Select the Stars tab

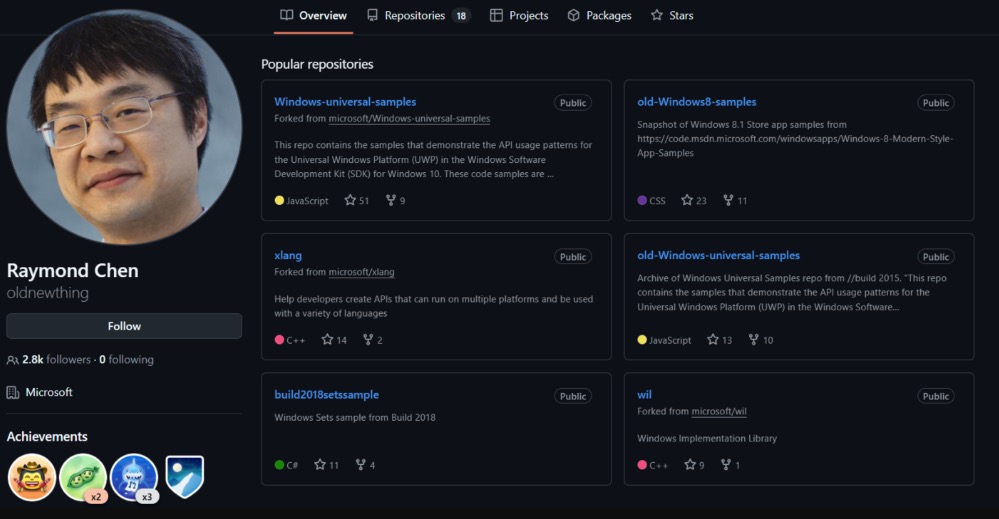coord(672,16)
